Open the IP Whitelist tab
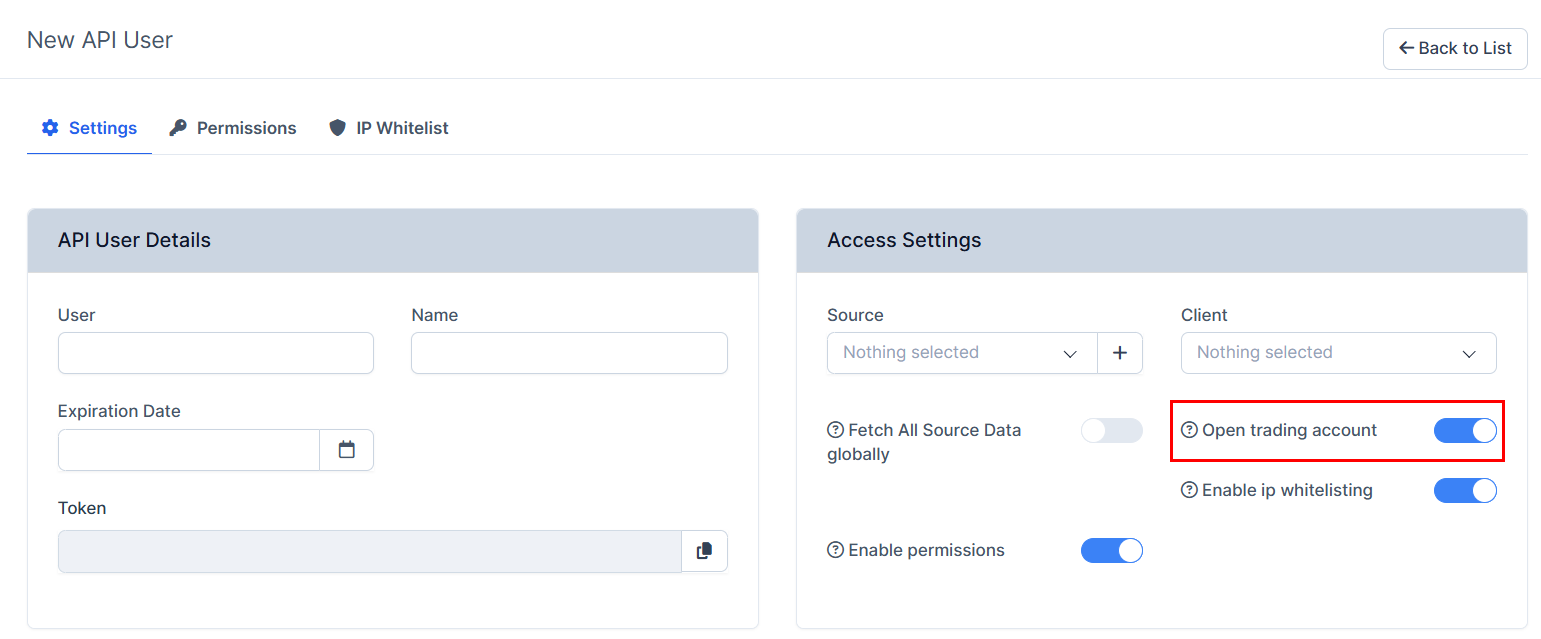This screenshot has height=639, width=1541. (x=389, y=128)
